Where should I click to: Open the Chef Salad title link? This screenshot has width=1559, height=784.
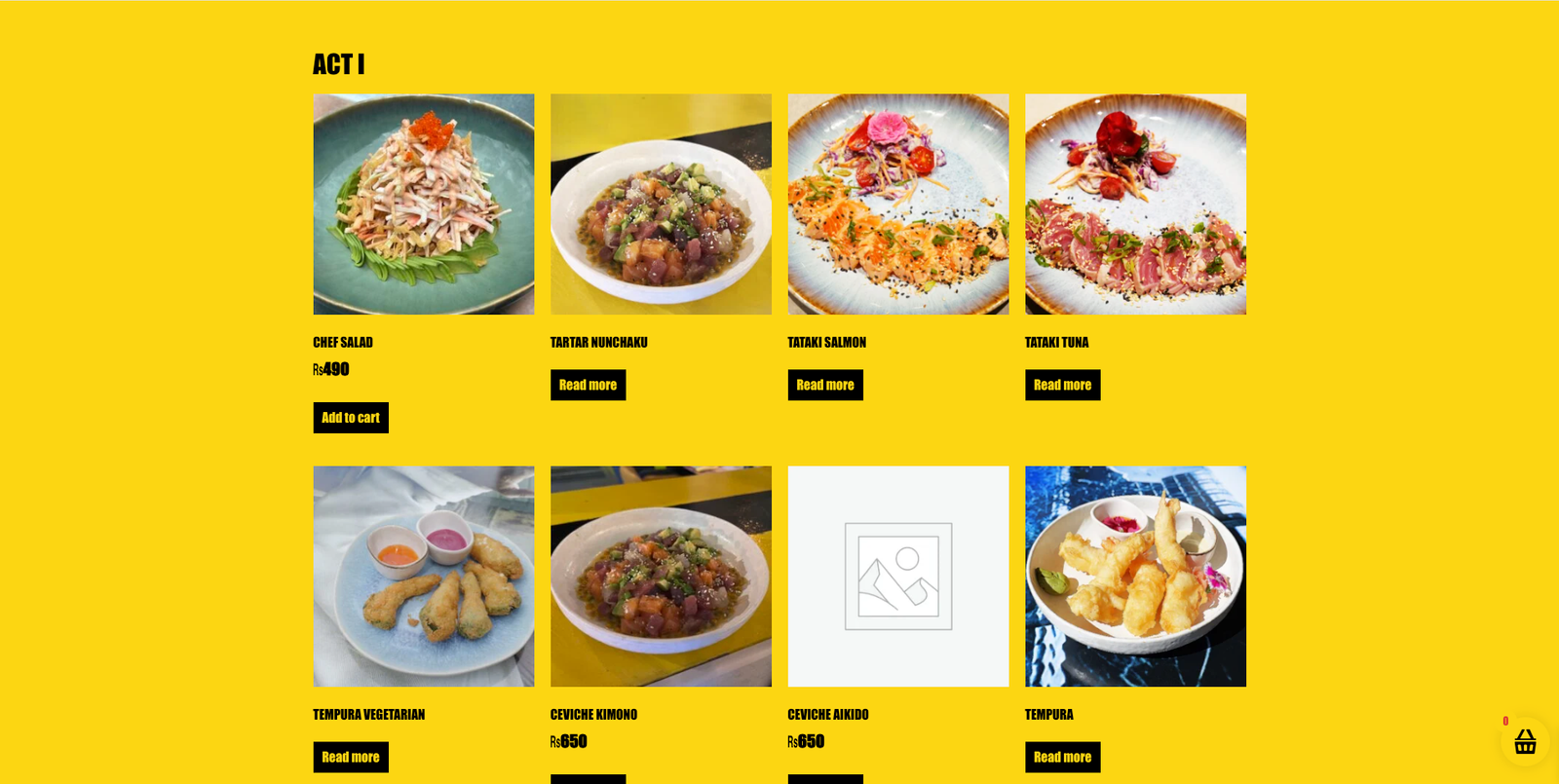coord(343,343)
